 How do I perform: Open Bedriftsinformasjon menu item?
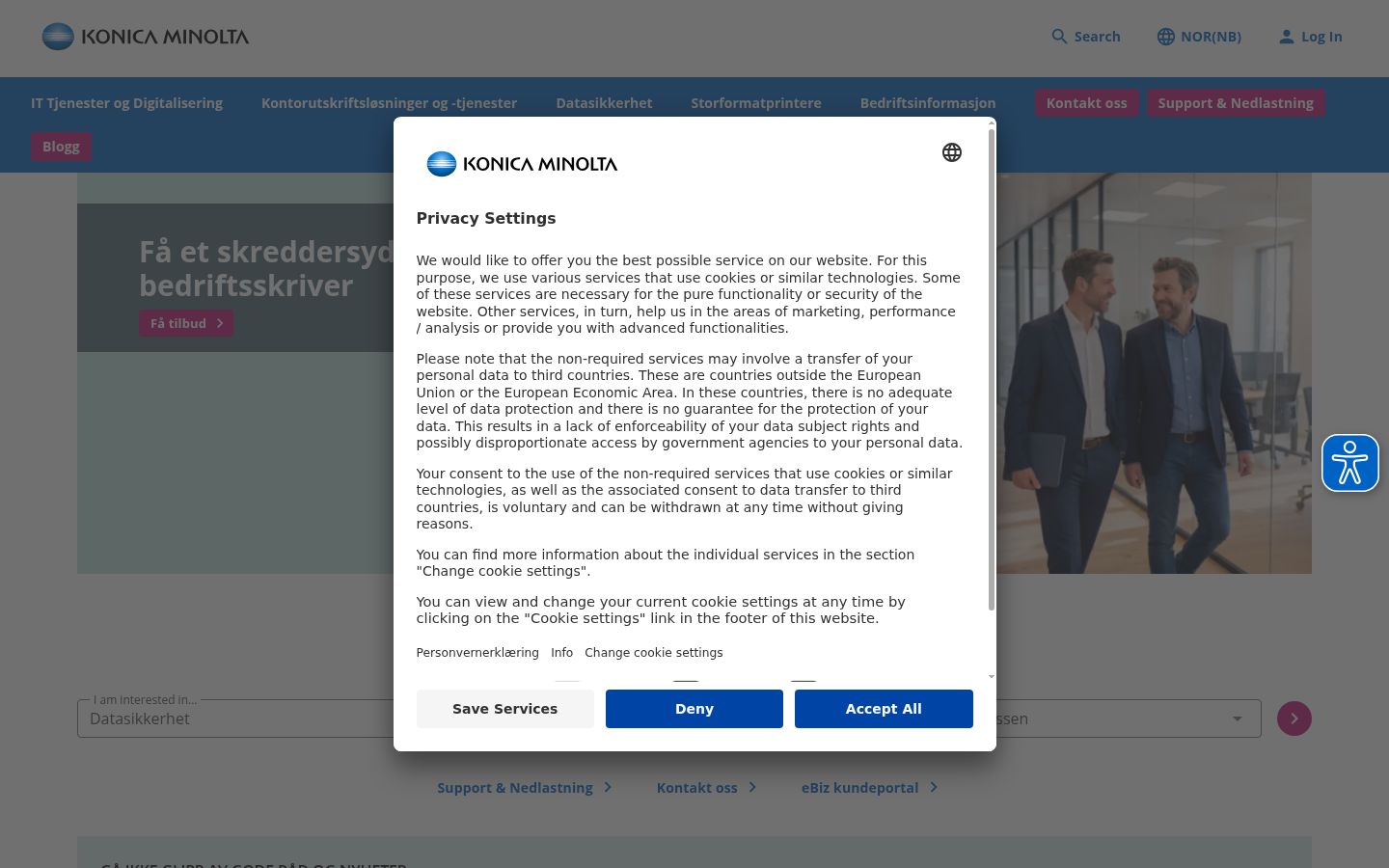928,103
